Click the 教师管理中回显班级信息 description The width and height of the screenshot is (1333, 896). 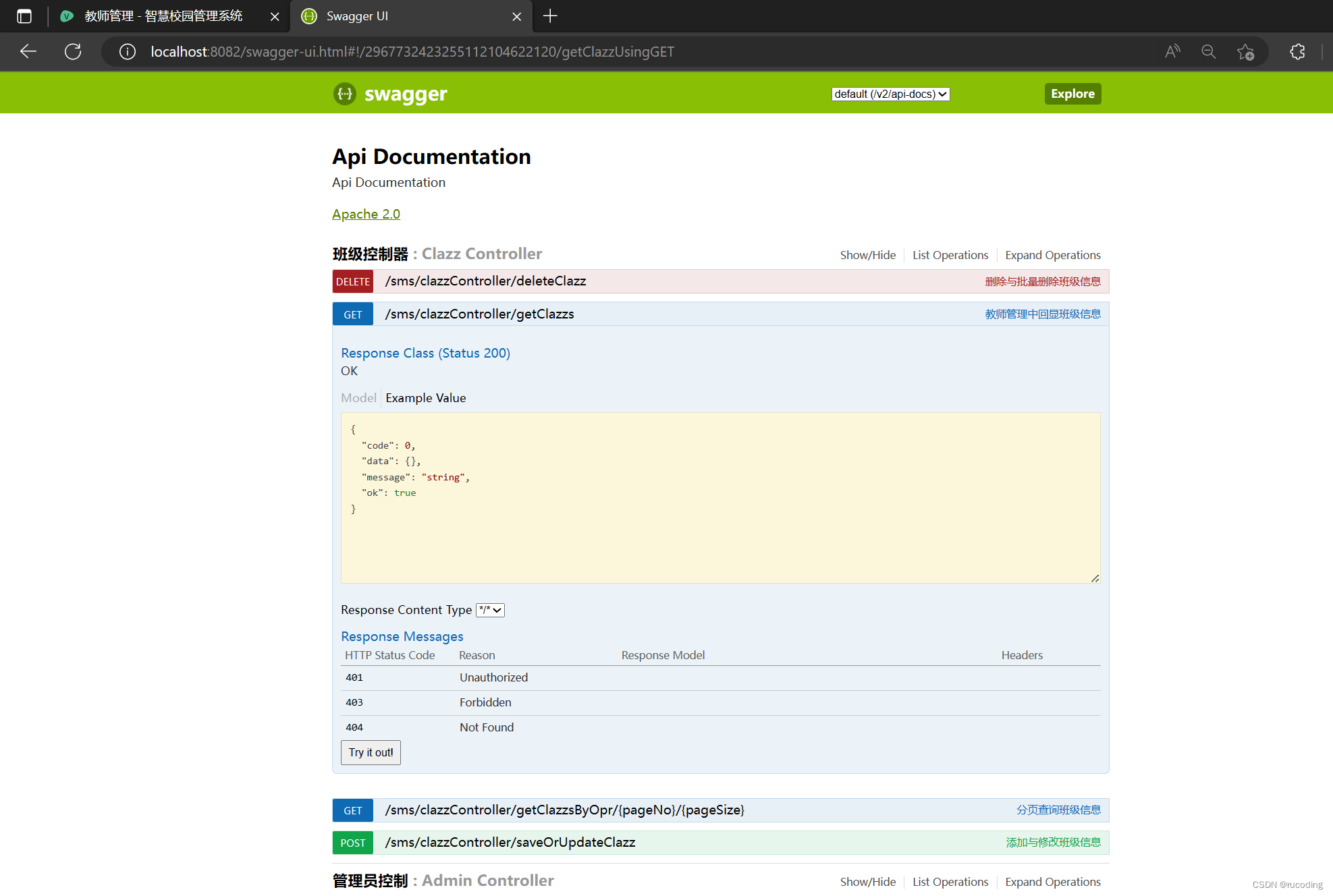click(x=1043, y=314)
